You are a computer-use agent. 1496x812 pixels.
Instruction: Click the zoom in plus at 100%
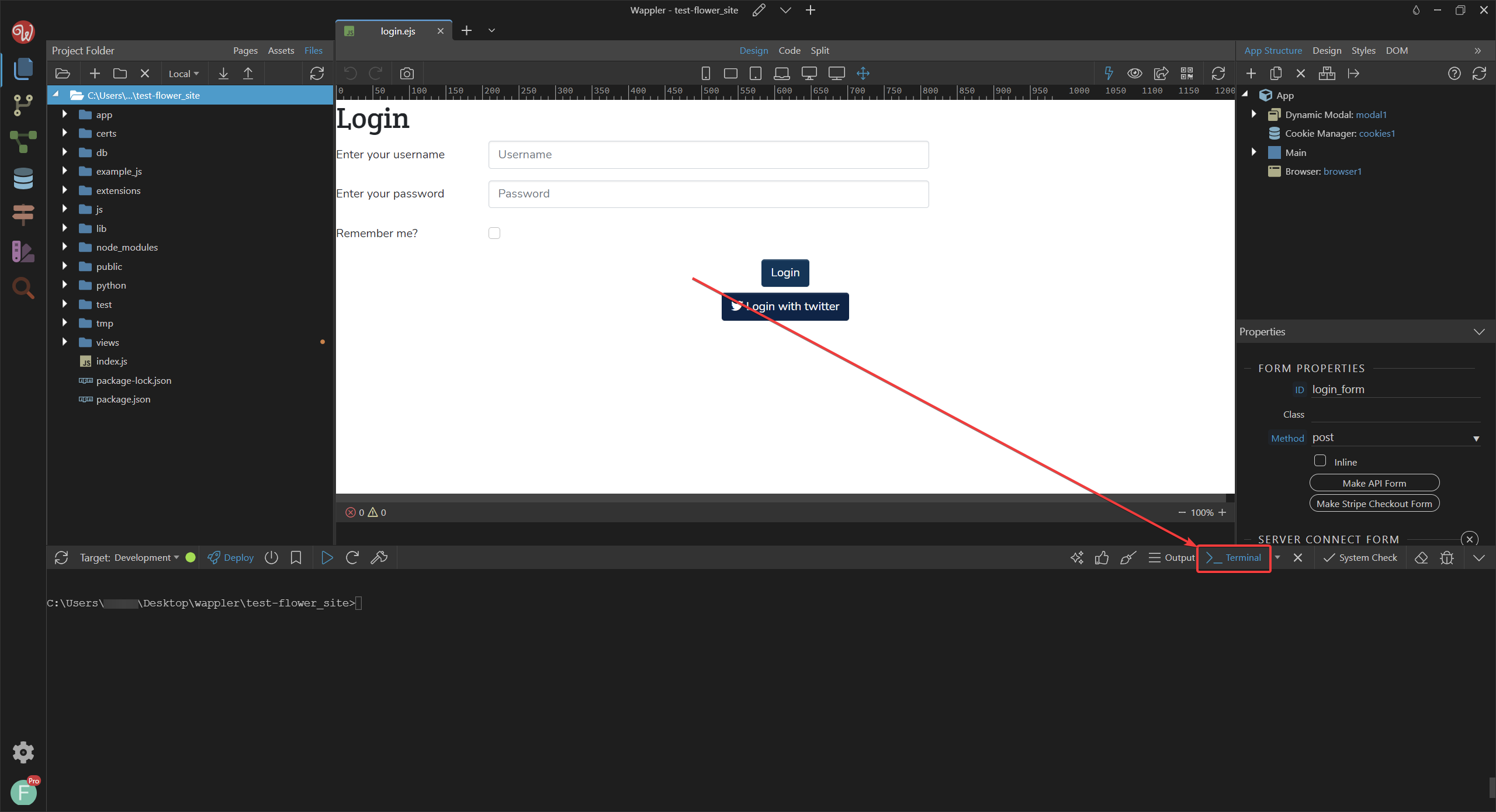coord(1222,512)
